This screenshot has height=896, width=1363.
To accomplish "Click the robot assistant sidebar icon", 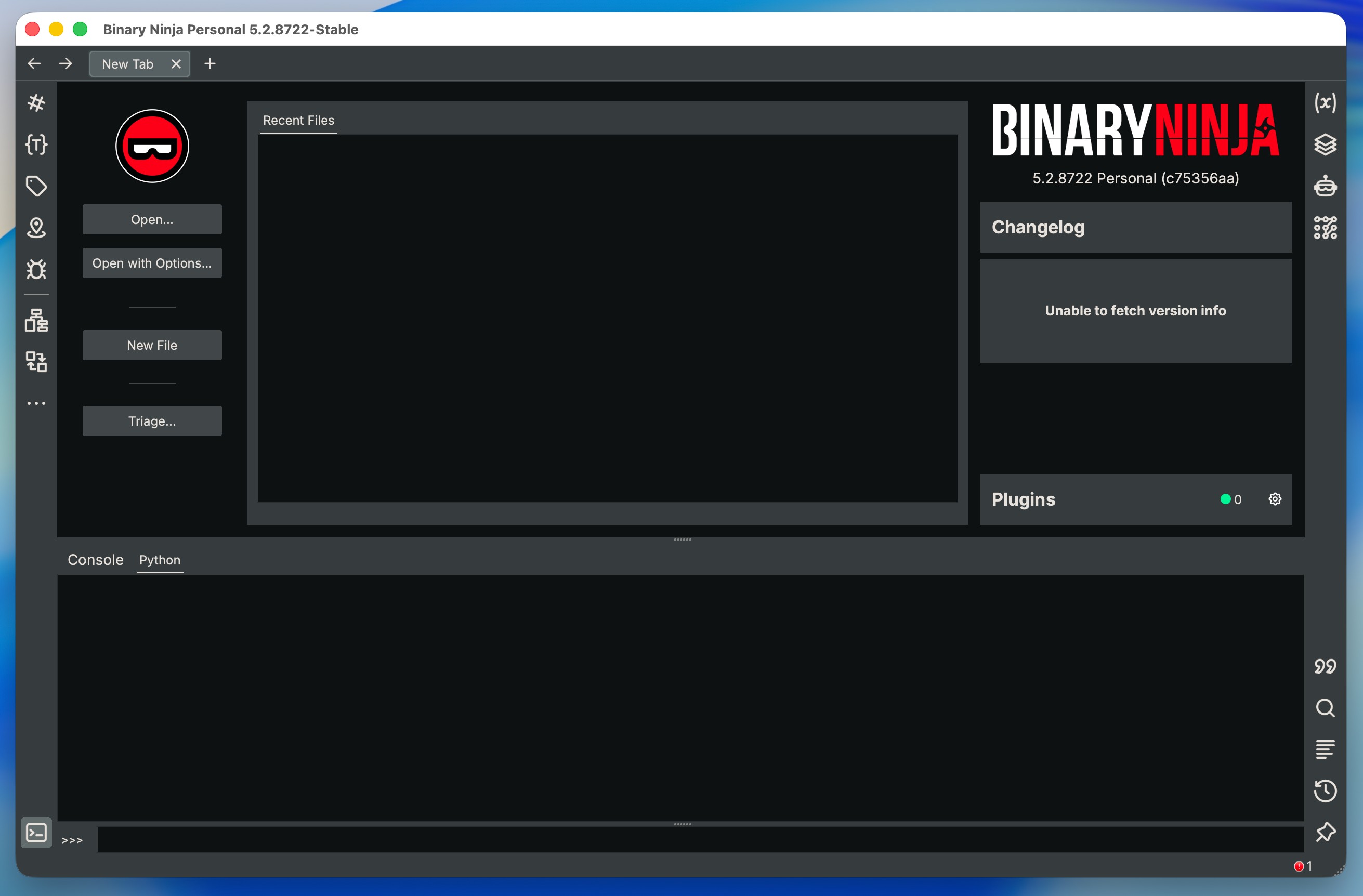I will coord(1325,186).
